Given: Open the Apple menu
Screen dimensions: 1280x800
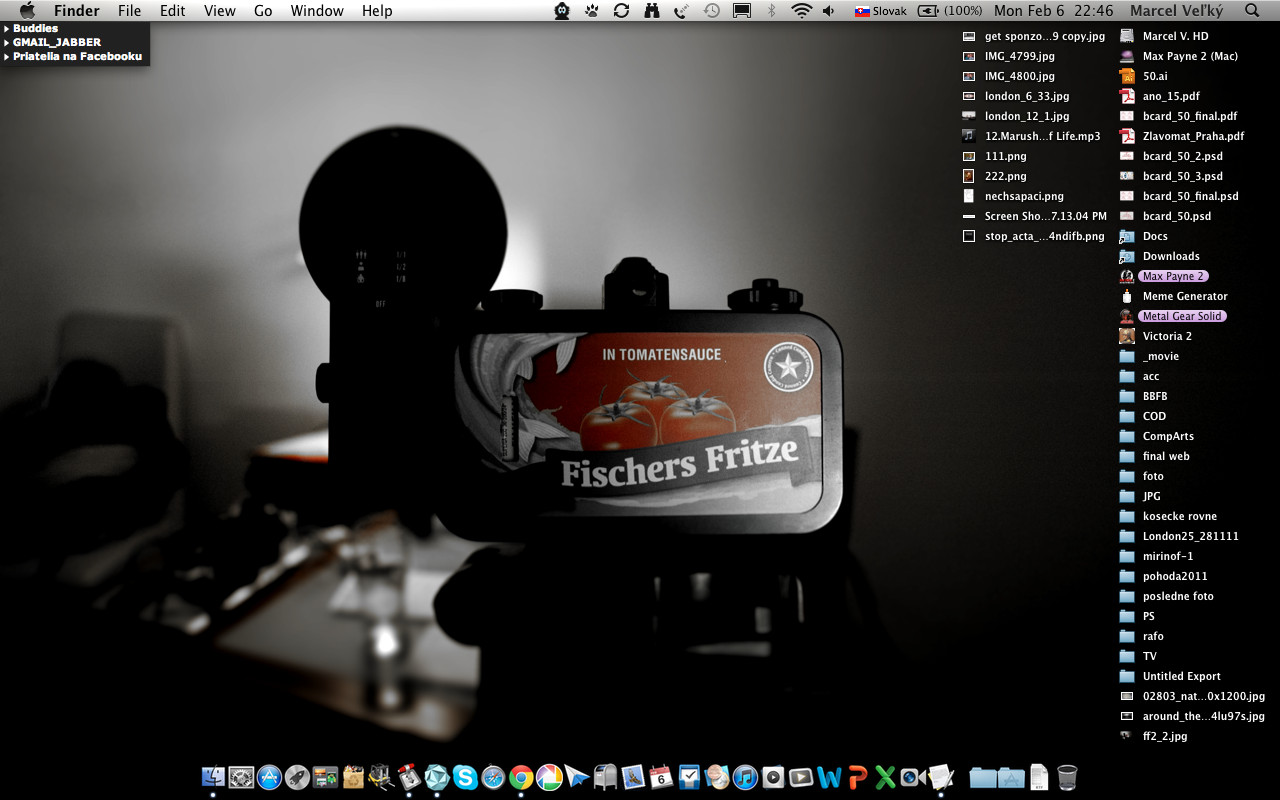Looking at the screenshot, I should [x=27, y=11].
